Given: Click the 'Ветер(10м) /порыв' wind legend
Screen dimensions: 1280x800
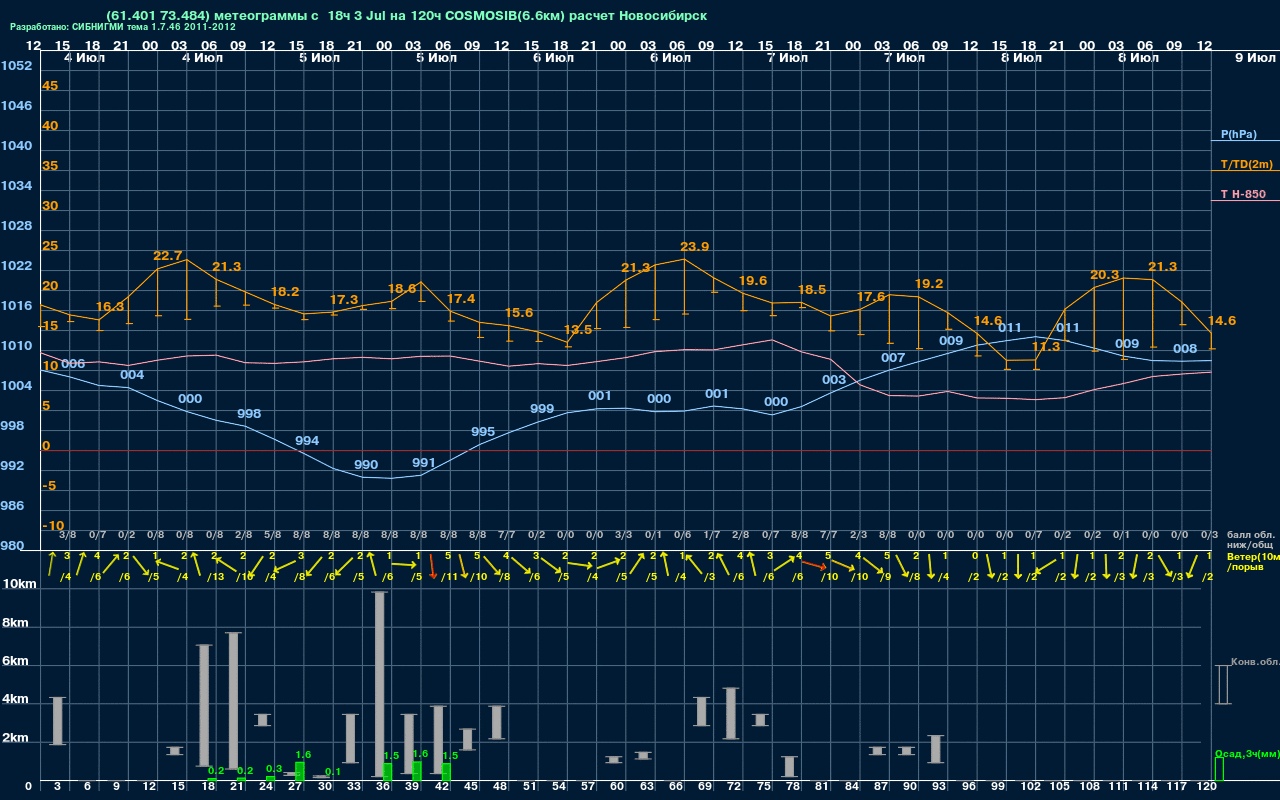Looking at the screenshot, I should pos(1252,561).
